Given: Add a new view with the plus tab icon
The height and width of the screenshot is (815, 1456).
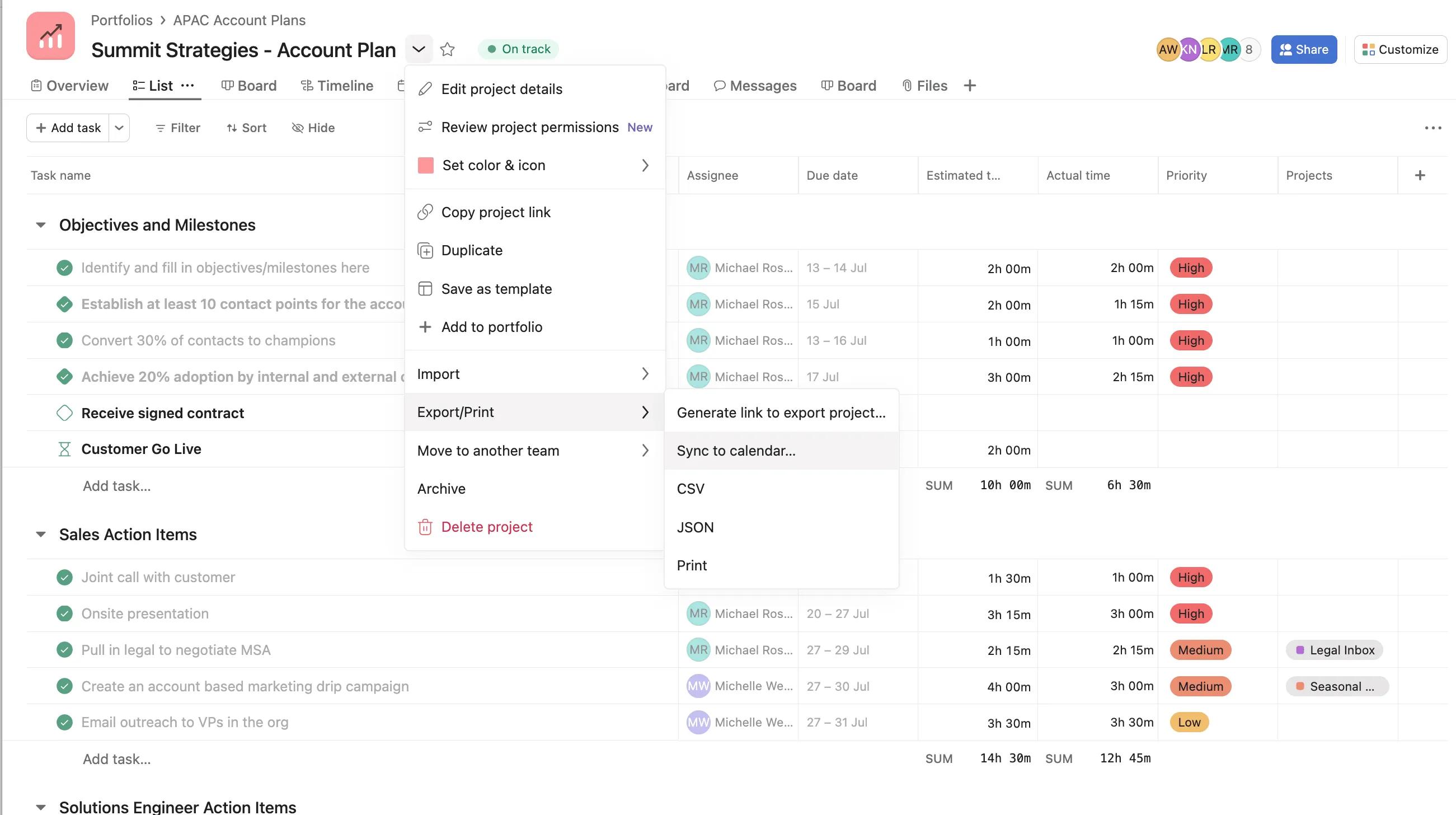Looking at the screenshot, I should point(969,86).
